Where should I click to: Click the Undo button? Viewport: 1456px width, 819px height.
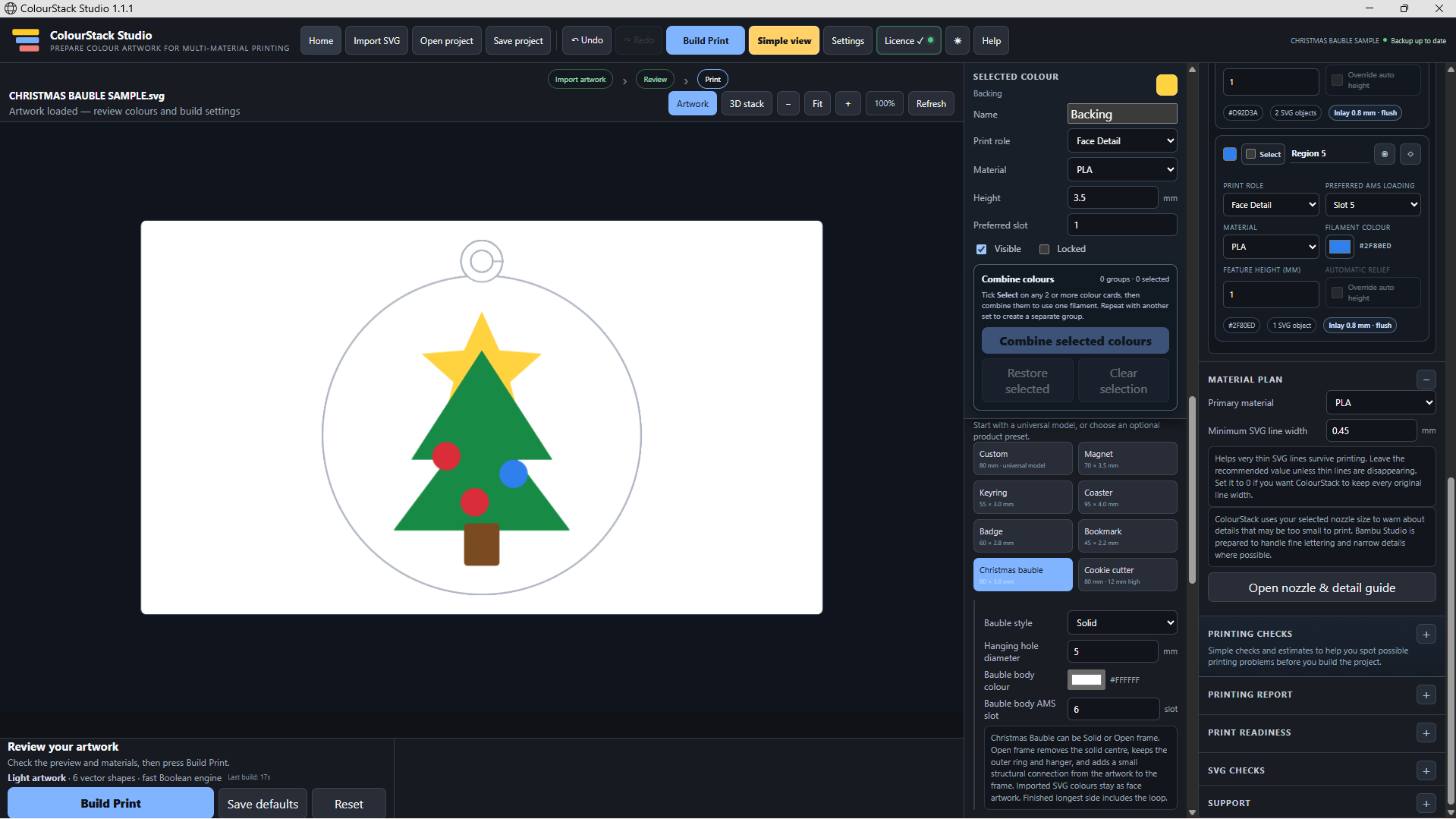587,41
